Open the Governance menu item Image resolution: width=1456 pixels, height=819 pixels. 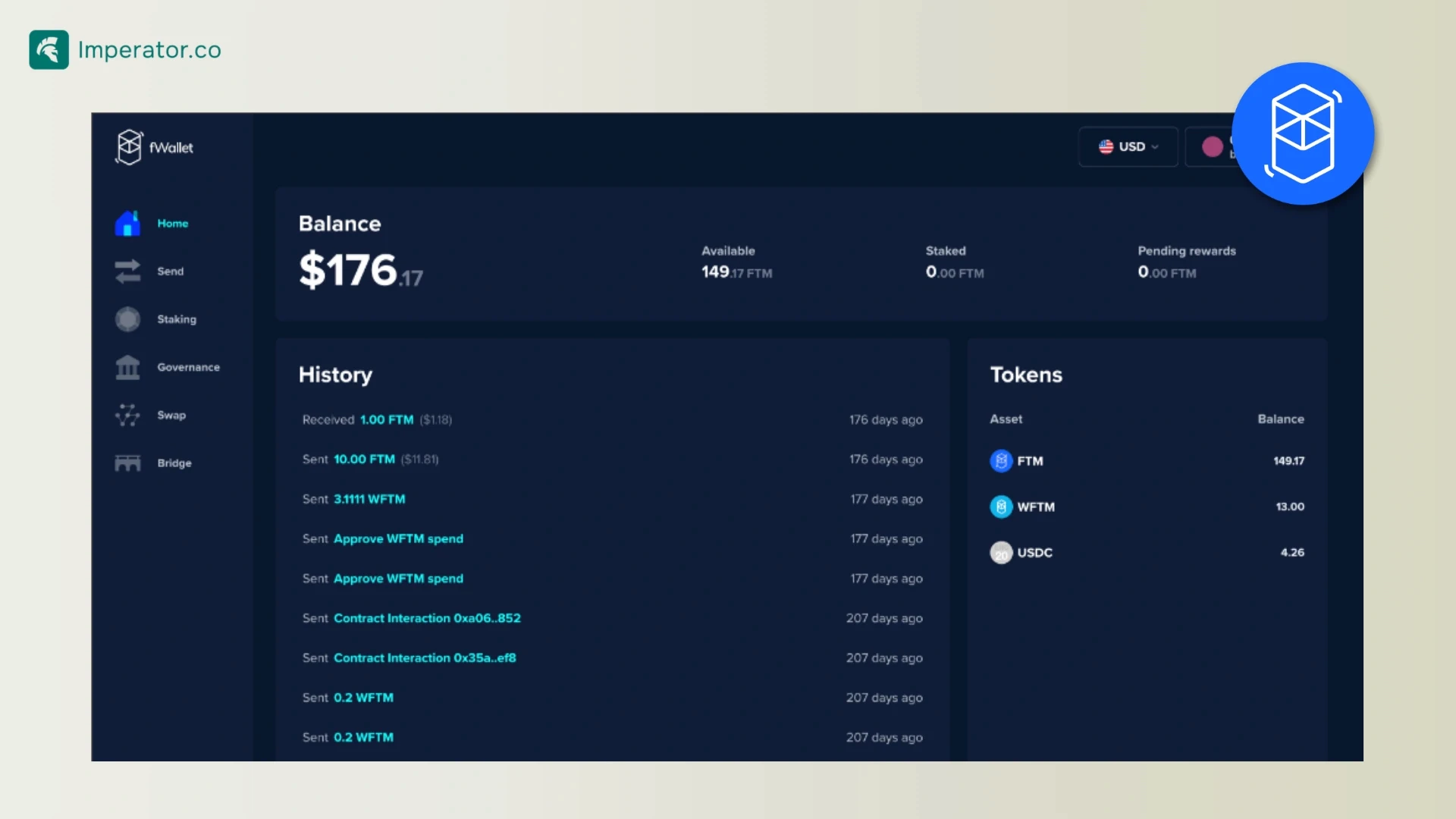point(188,367)
